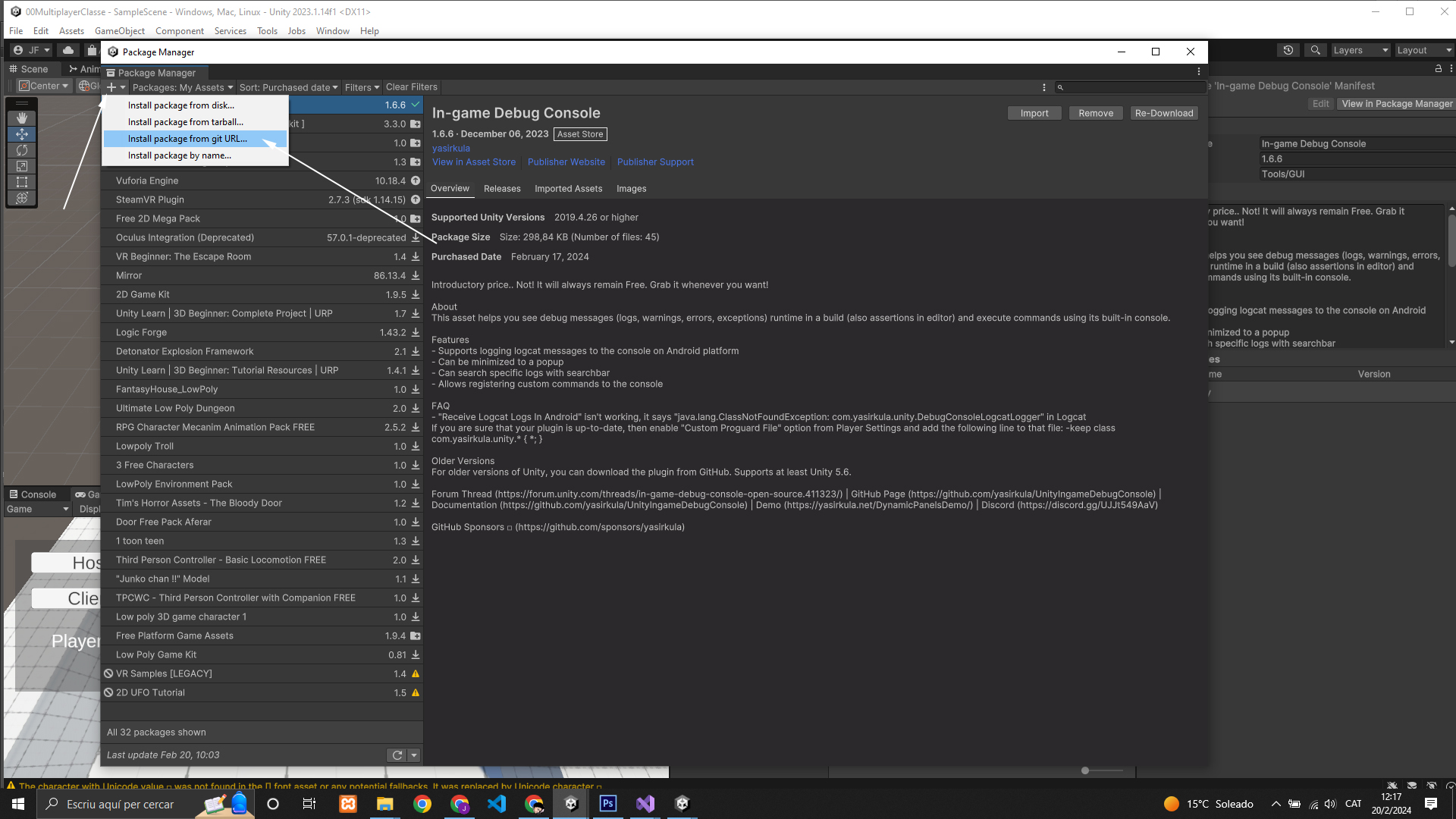1456x819 pixels.
Task: Click the Transform tool icon
Action: tap(22, 198)
